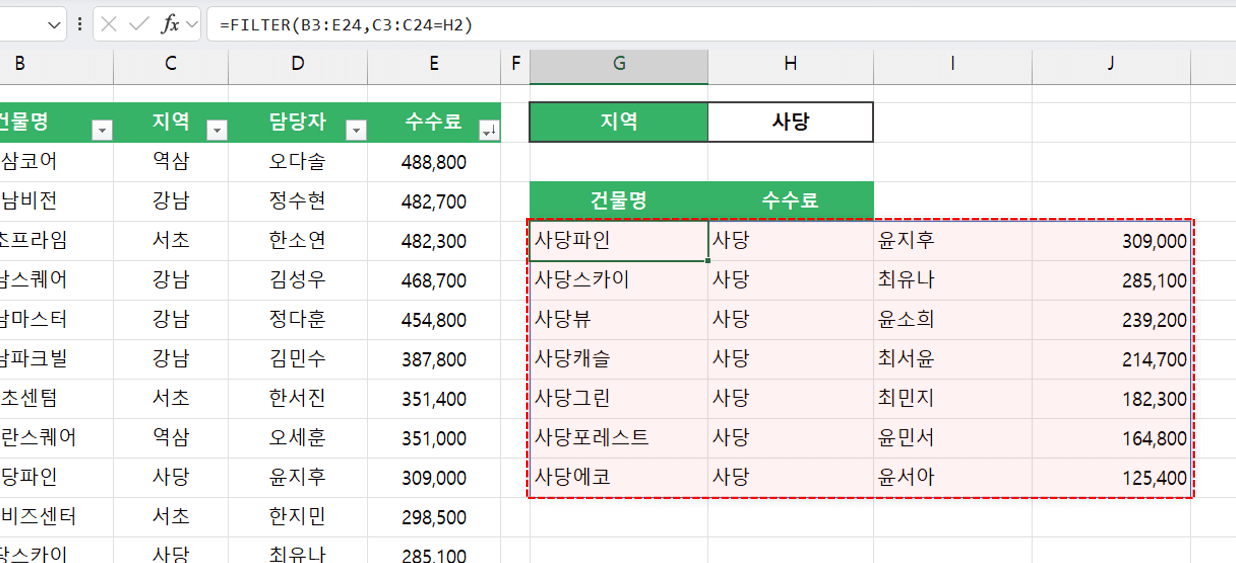Open the 담당자 column filter dropdown
The image size is (1236, 563).
[355, 130]
